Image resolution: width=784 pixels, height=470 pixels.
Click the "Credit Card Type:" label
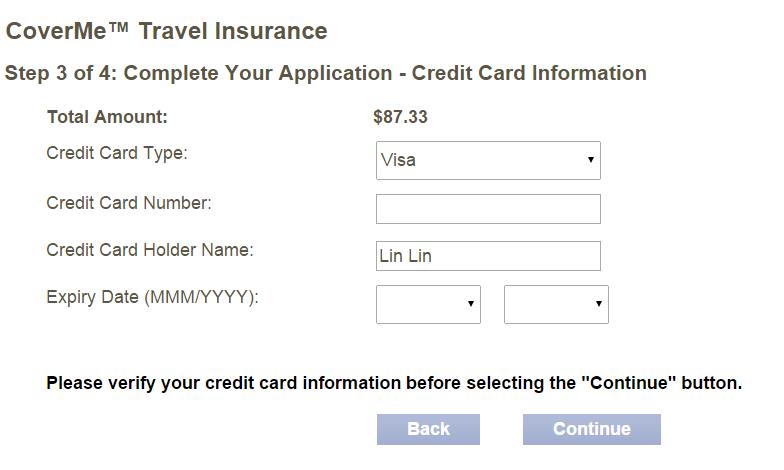[117, 154]
